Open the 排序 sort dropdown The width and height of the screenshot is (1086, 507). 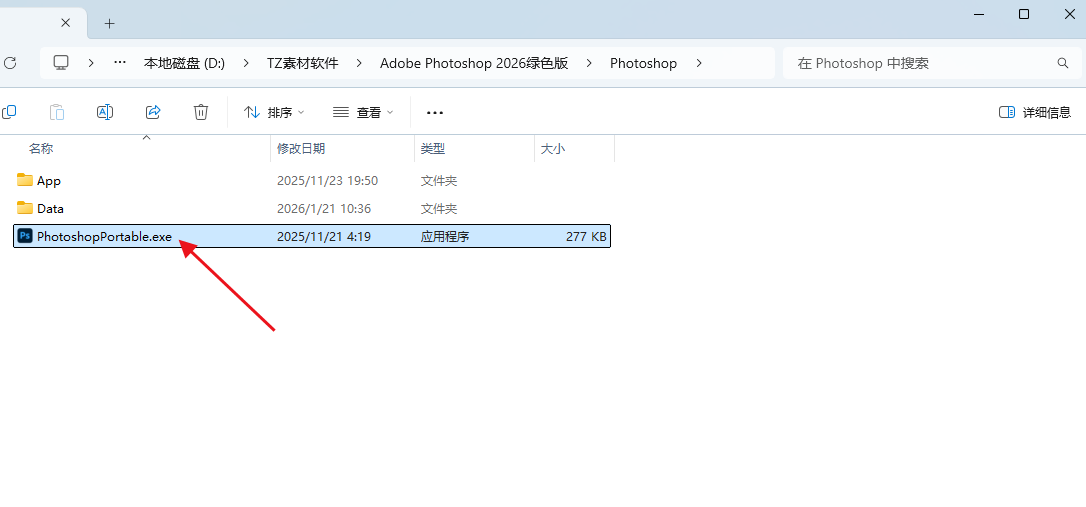click(274, 112)
